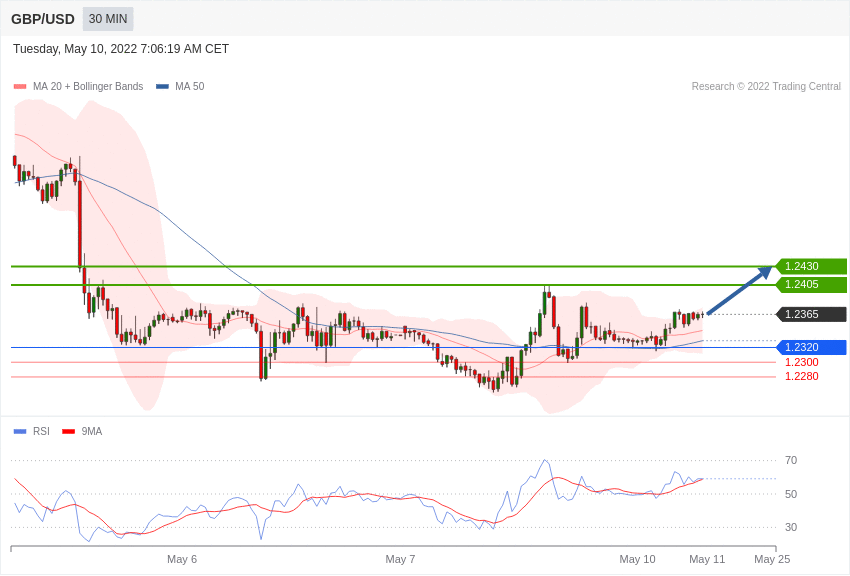This screenshot has height=576, width=850.
Task: Select the 1.2430 resistance price label
Action: (x=811, y=266)
